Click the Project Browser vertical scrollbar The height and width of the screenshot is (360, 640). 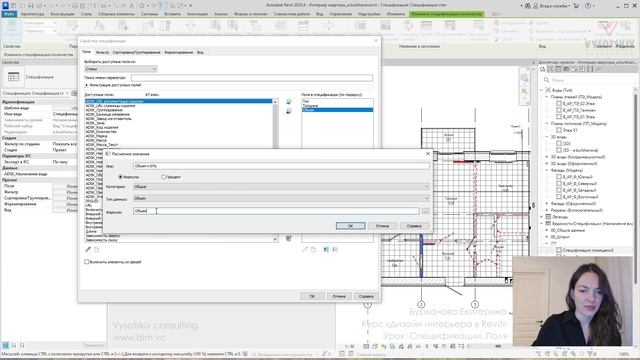pos(636,188)
